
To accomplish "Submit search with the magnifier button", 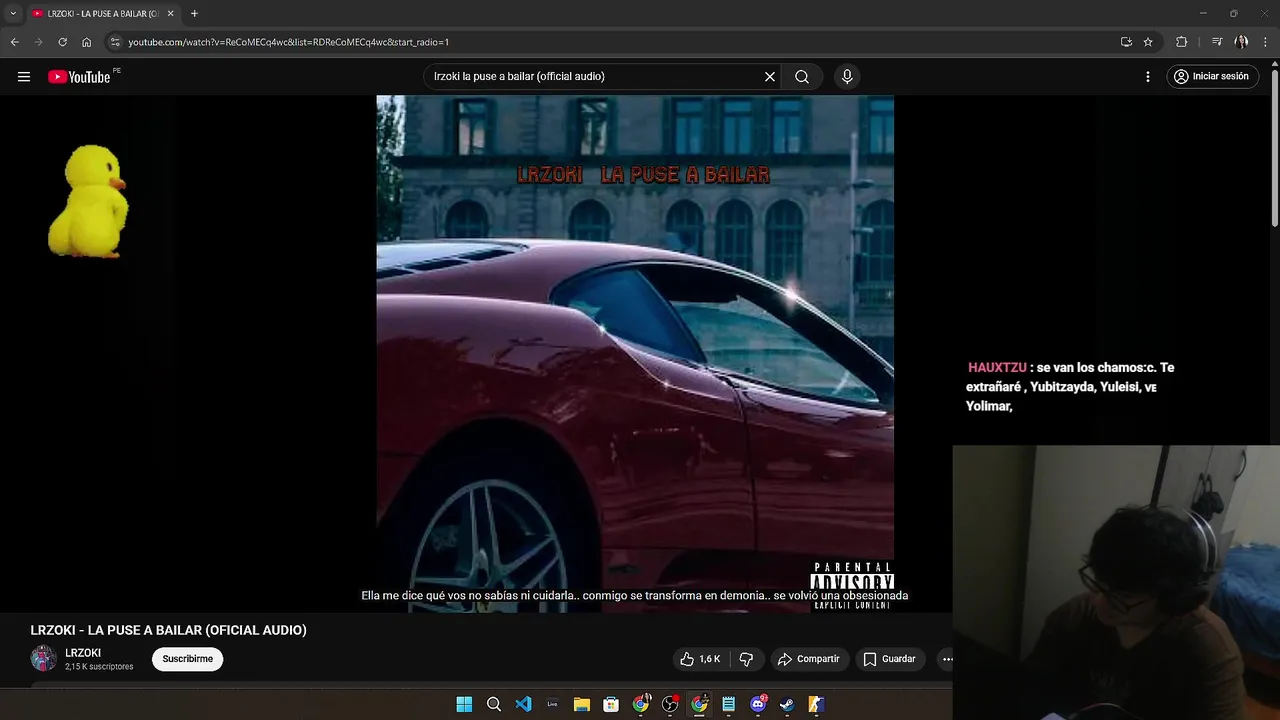I will point(802,76).
